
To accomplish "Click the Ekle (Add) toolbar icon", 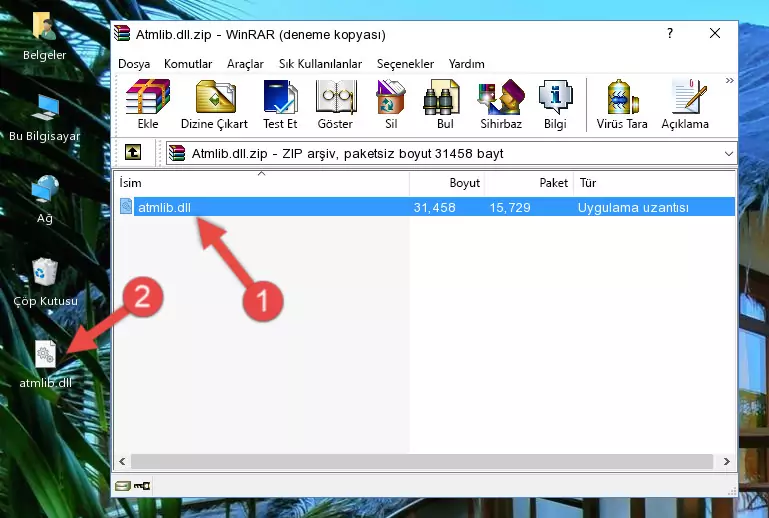I will 148,104.
